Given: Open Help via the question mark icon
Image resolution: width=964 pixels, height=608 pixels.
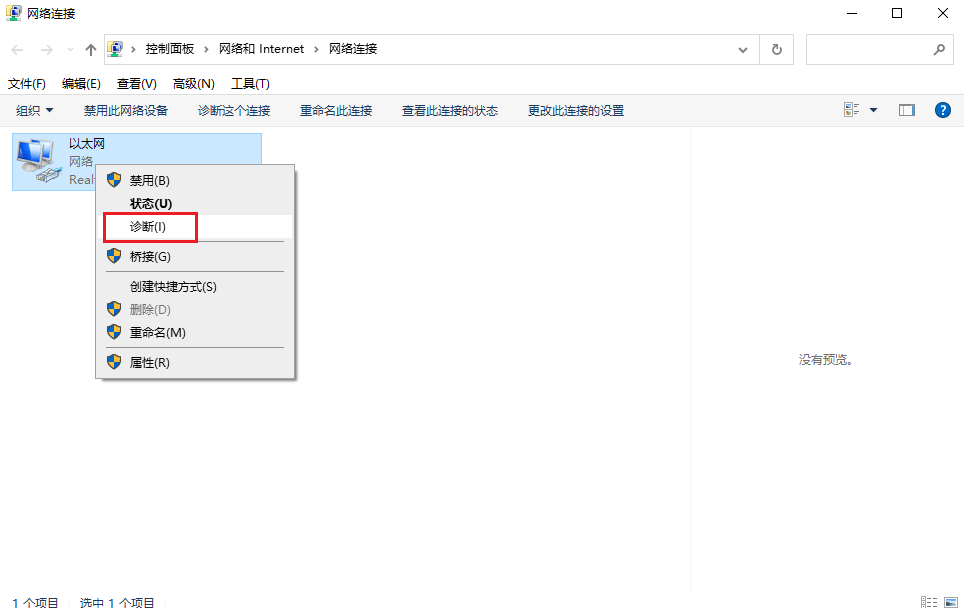Looking at the screenshot, I should coord(943,110).
